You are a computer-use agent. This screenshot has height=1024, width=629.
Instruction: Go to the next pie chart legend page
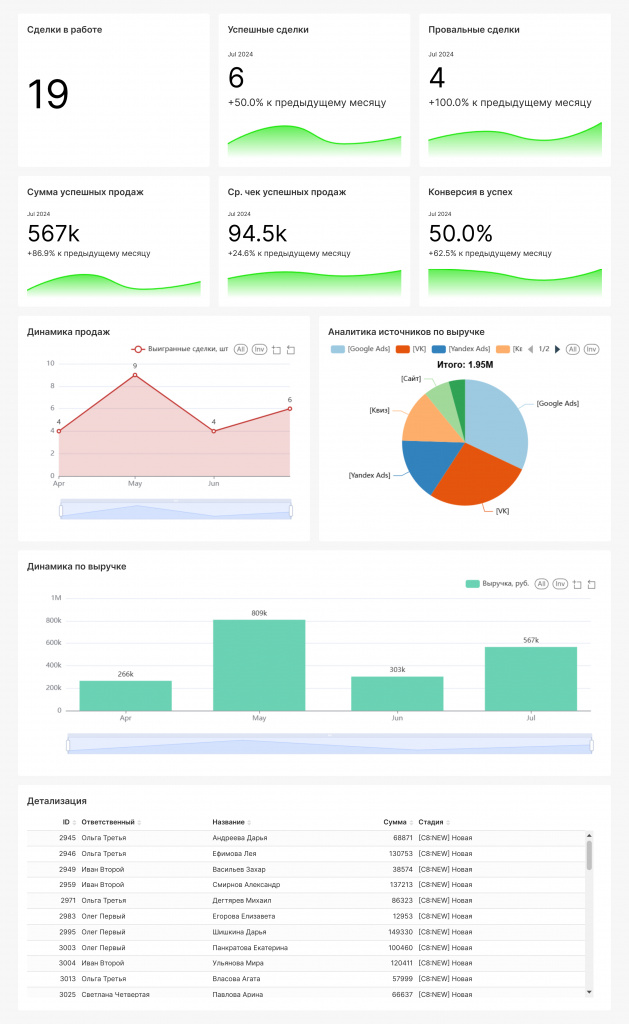(x=558, y=349)
